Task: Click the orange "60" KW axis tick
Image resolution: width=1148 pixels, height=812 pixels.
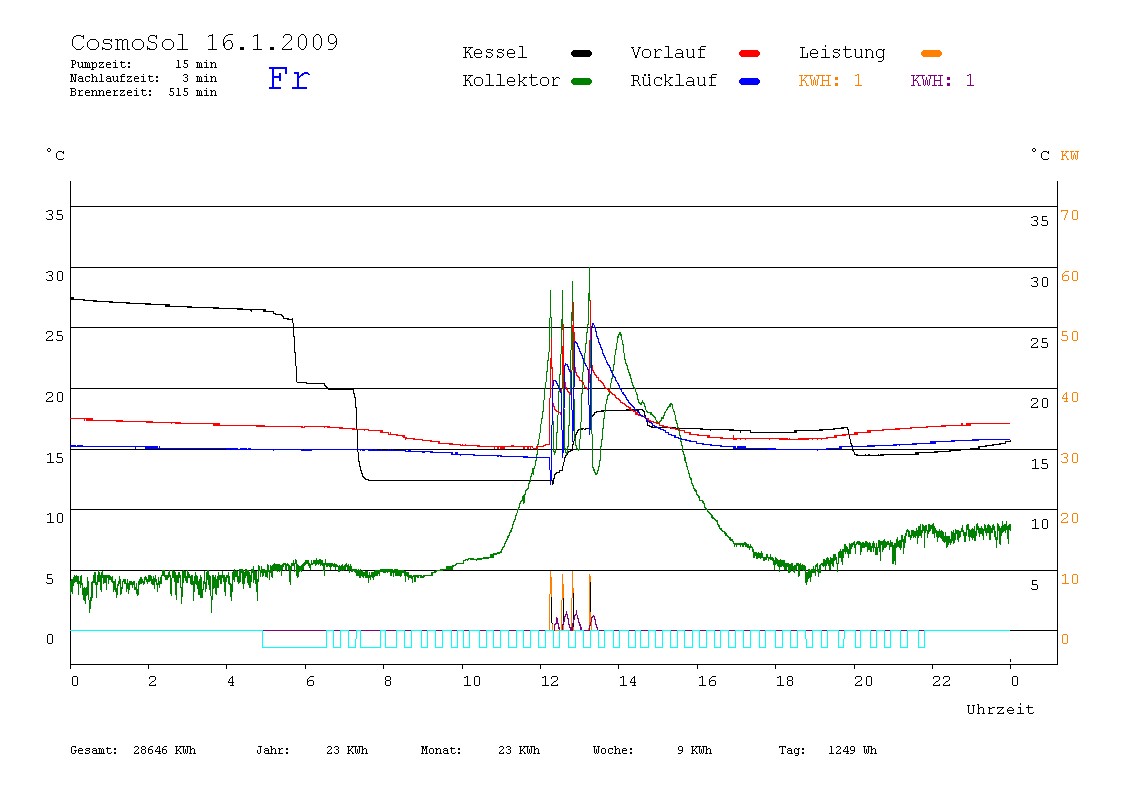Action: (1070, 276)
